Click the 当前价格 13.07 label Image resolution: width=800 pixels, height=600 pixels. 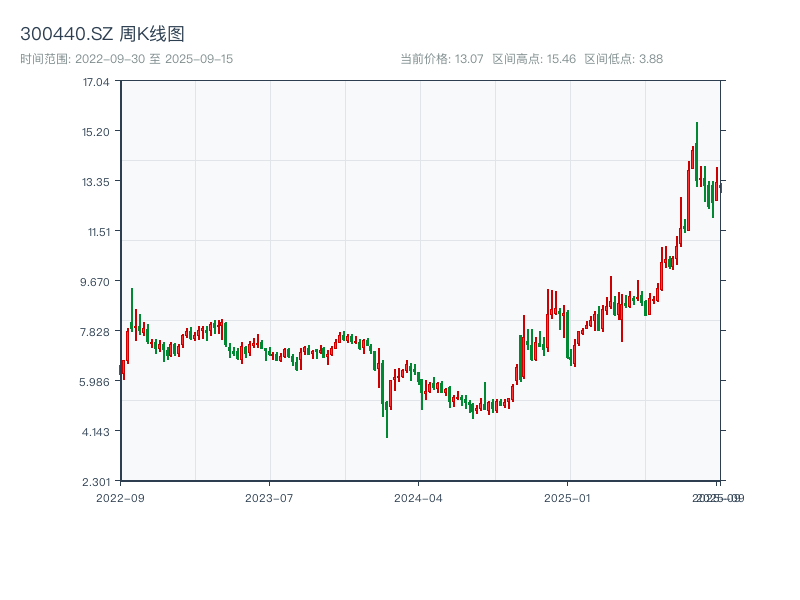(x=441, y=59)
